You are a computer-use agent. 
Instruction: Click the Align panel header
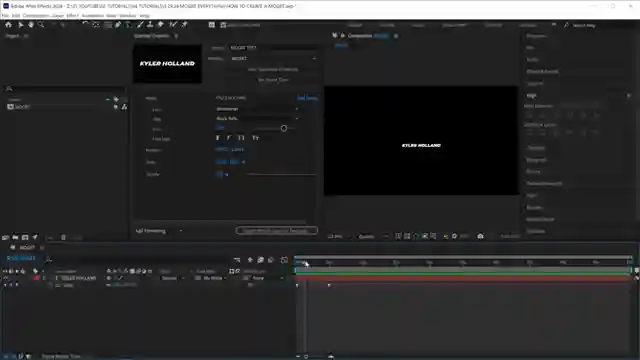pyautogui.click(x=531, y=96)
